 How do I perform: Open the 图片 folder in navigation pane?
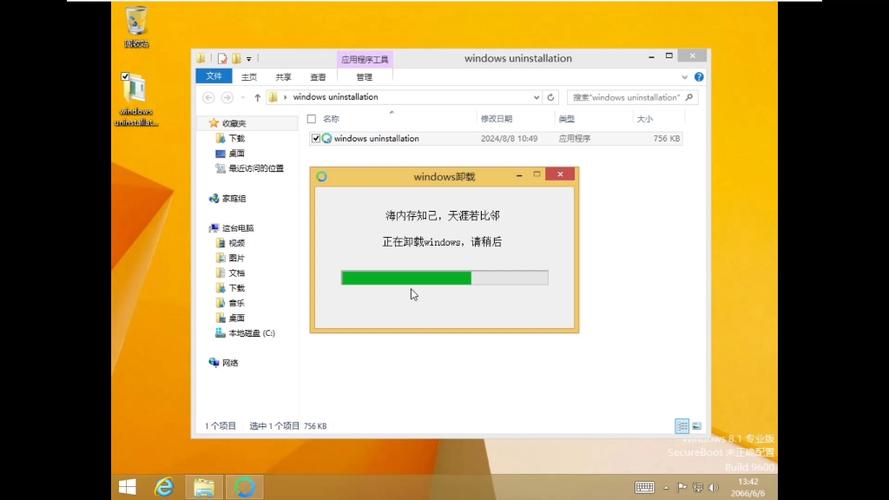tap(236, 258)
